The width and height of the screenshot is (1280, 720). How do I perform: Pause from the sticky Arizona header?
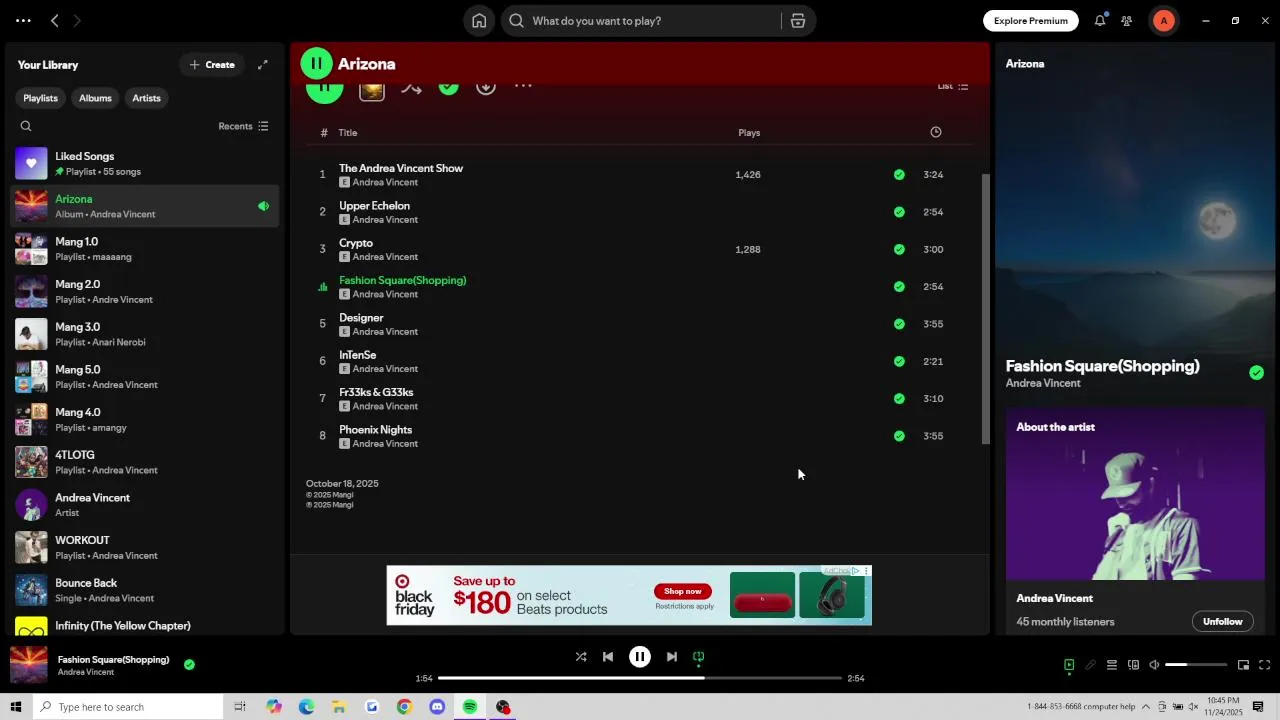[316, 64]
